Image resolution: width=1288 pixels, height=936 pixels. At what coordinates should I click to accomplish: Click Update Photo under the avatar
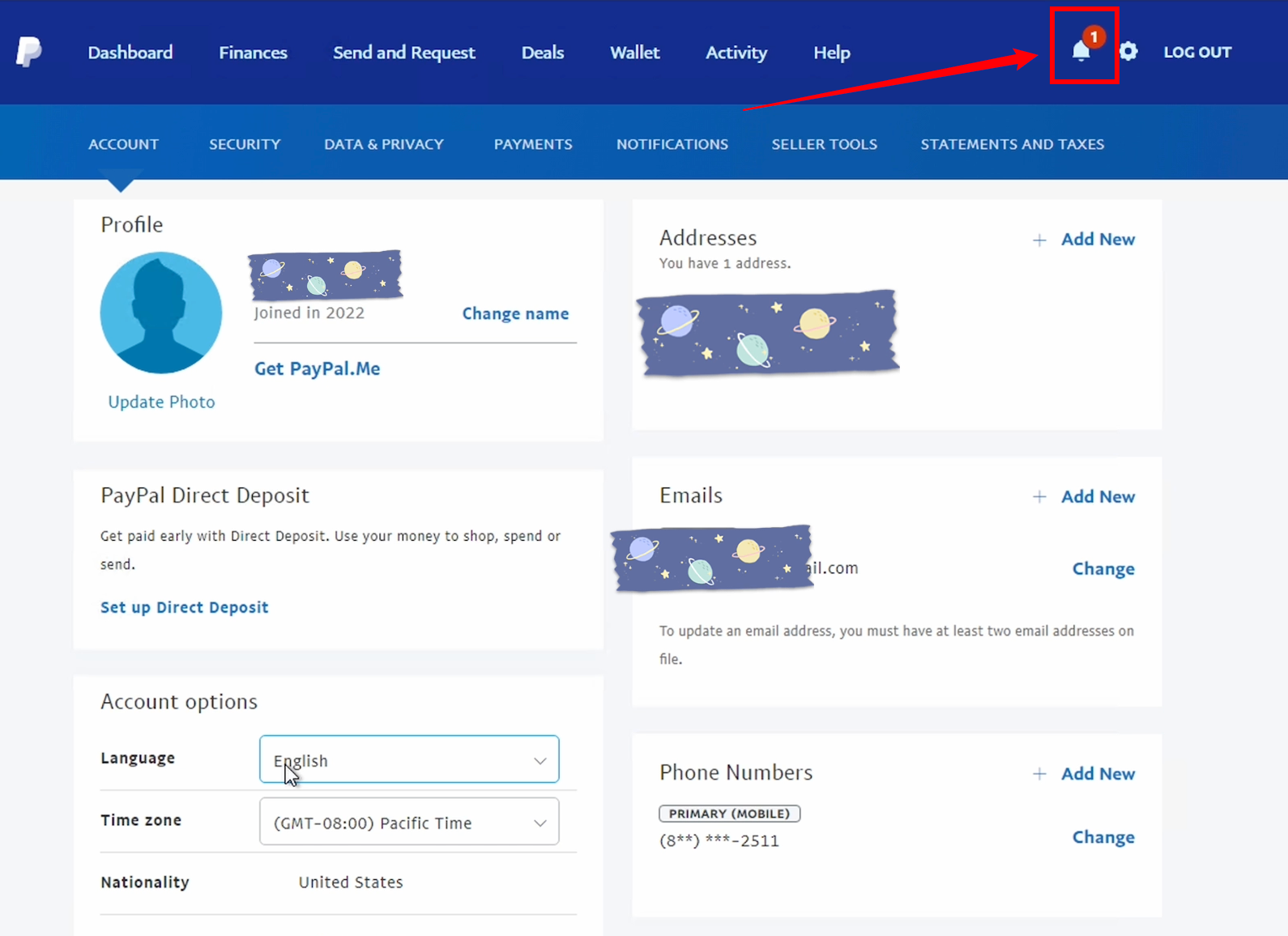coord(161,402)
